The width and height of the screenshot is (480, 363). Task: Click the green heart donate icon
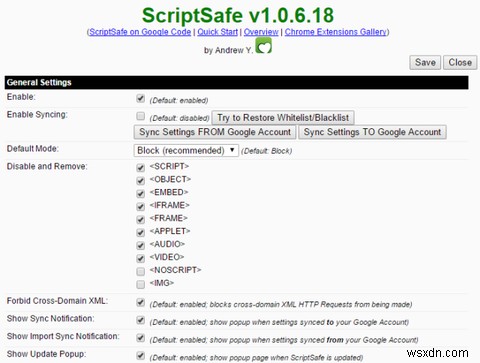point(263,46)
